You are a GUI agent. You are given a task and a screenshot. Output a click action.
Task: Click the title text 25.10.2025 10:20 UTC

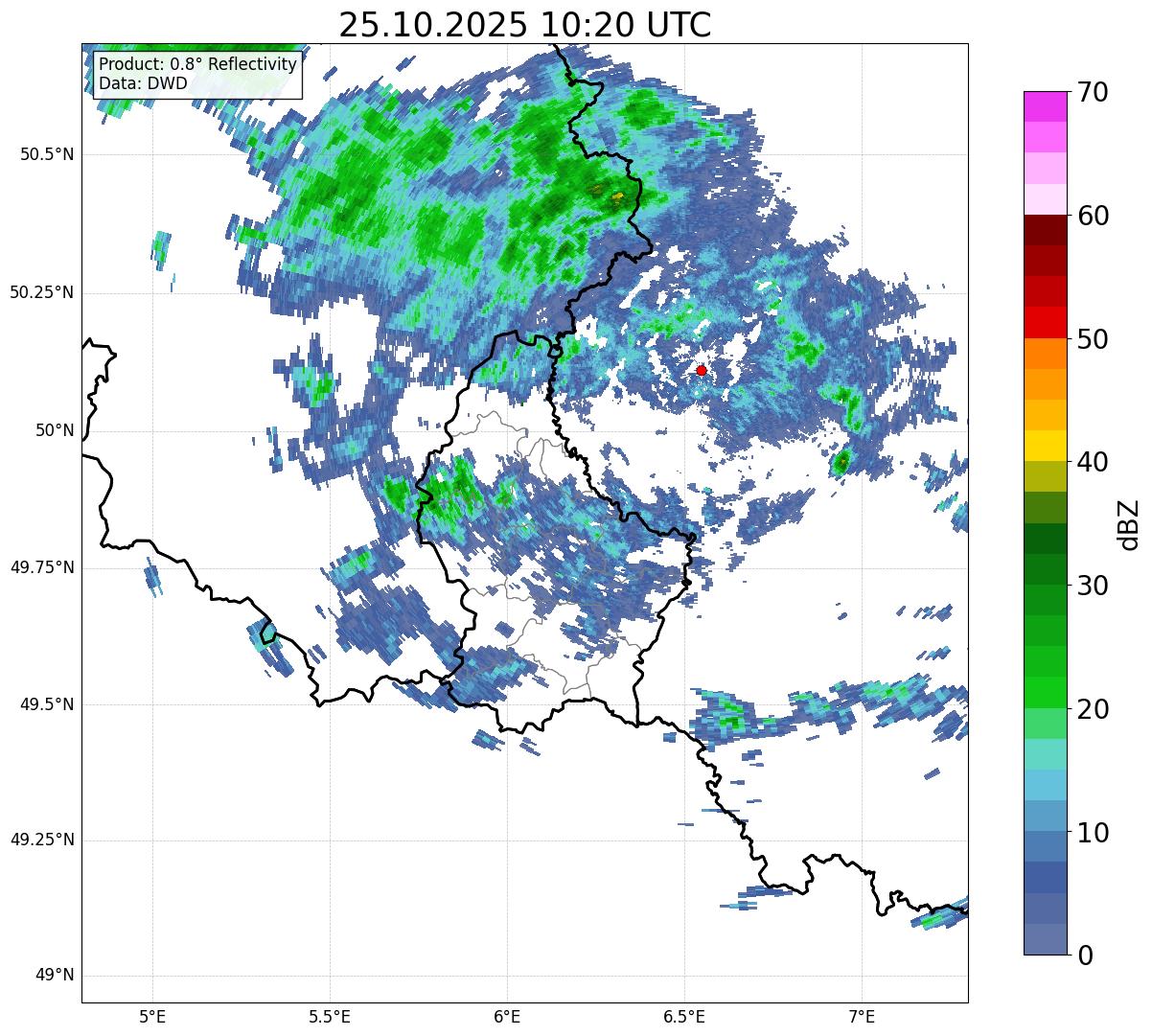click(x=525, y=25)
